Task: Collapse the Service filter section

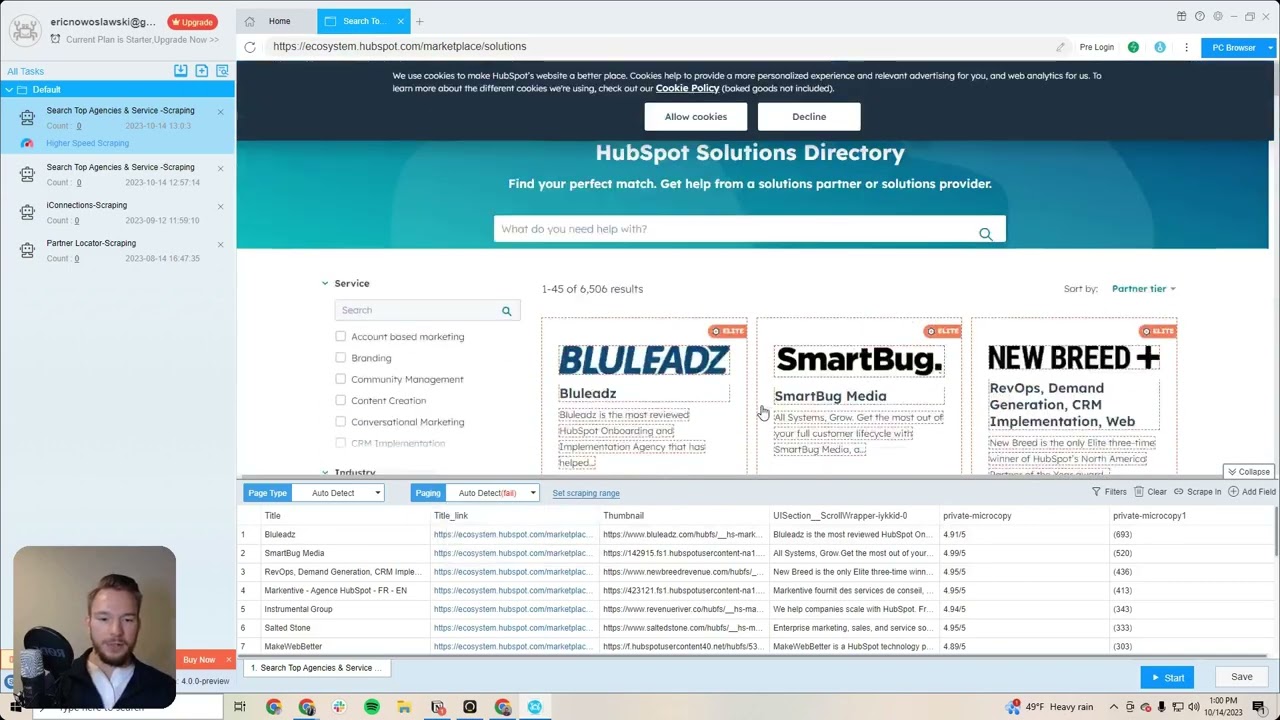Action: point(325,284)
